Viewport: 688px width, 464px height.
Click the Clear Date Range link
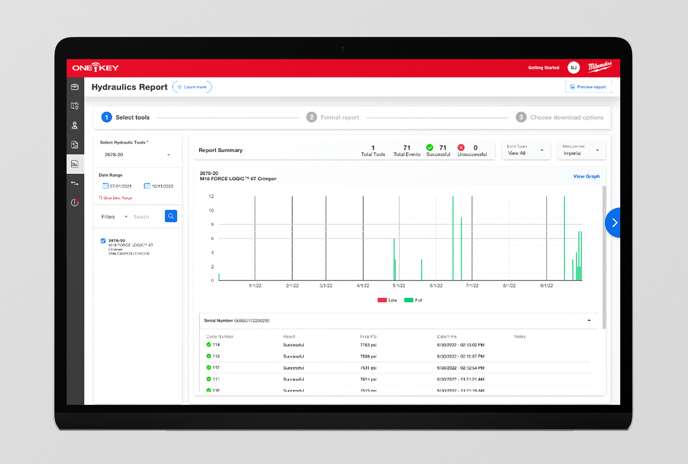pyautogui.click(x=115, y=198)
